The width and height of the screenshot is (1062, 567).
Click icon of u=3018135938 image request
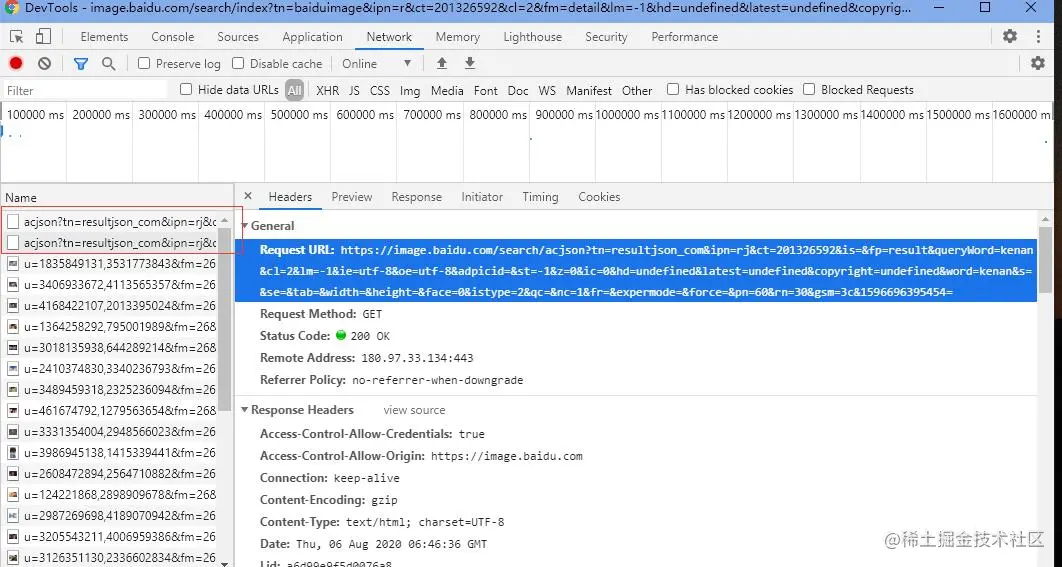pyautogui.click(x=13, y=348)
